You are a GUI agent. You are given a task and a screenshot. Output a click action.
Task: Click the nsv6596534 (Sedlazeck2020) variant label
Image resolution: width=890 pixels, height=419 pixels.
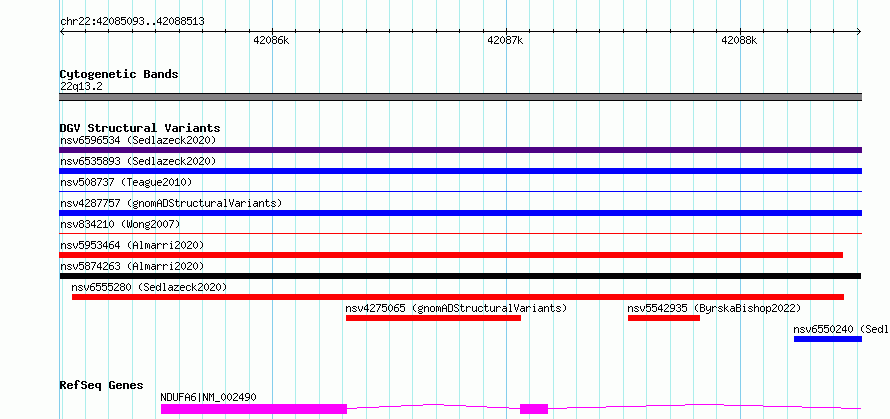138,140
